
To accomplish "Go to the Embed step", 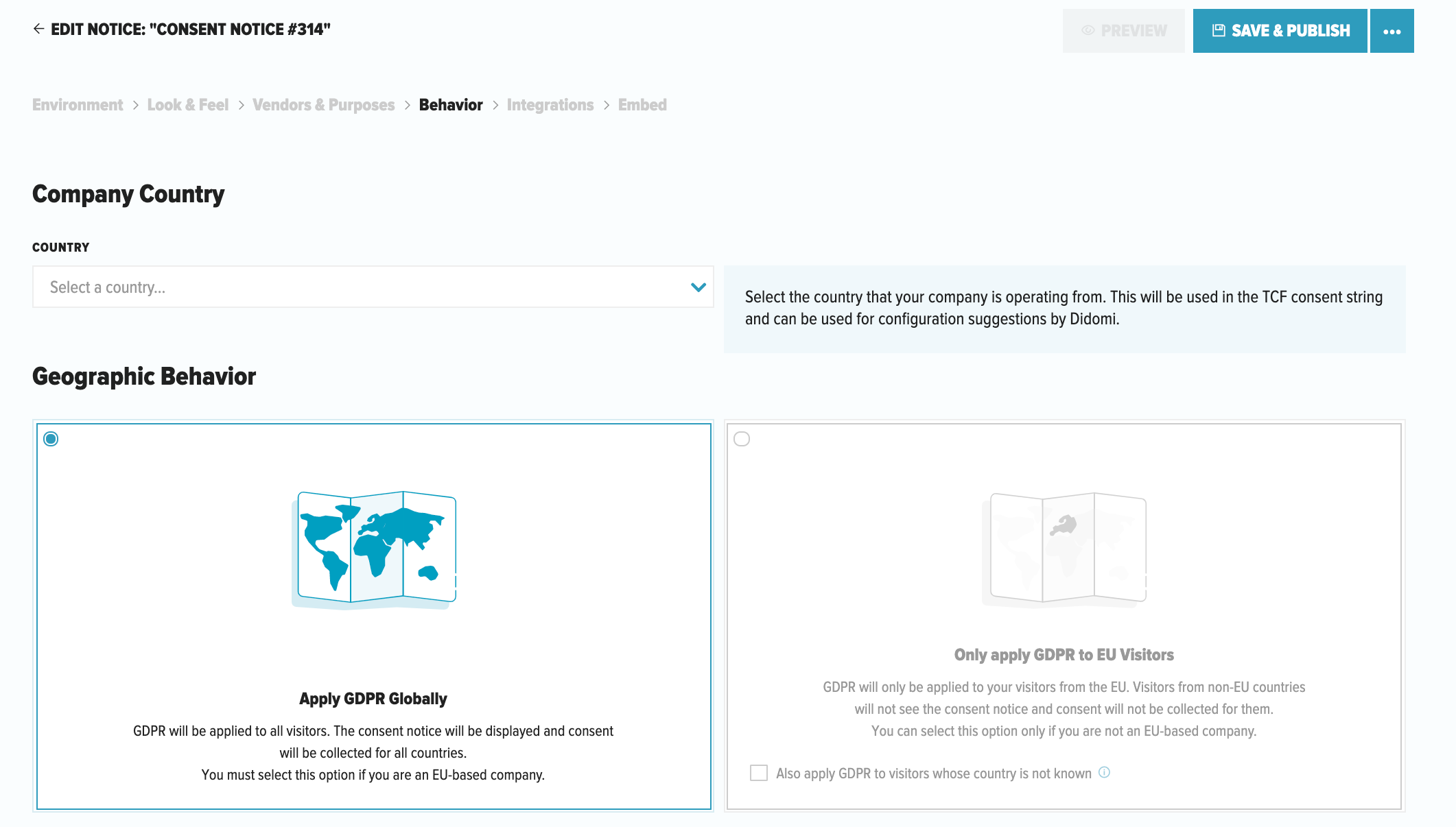I will pos(642,105).
